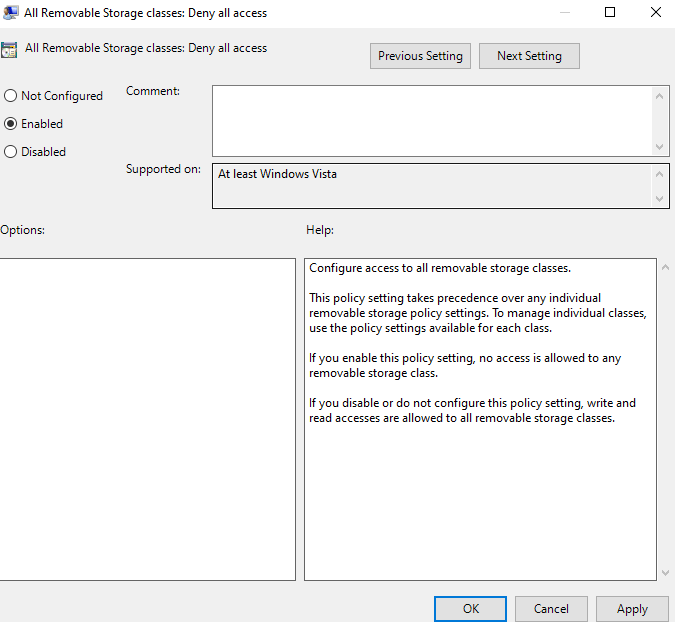The height and width of the screenshot is (622, 675).
Task: Click the Supported on scroll down arrow
Action: tap(659, 198)
